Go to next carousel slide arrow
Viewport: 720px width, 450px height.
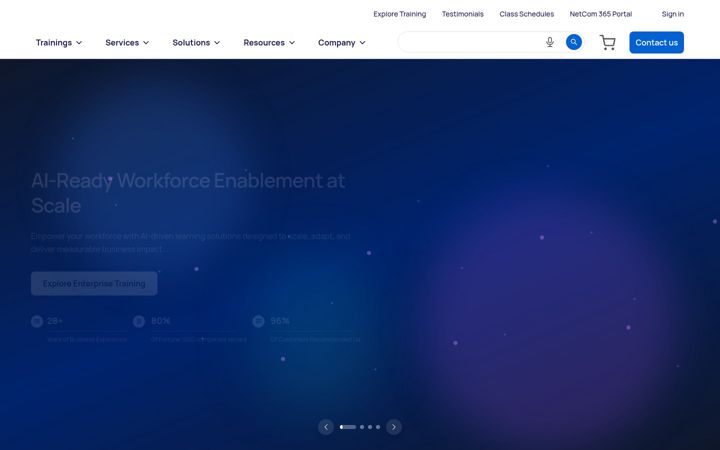pos(394,427)
